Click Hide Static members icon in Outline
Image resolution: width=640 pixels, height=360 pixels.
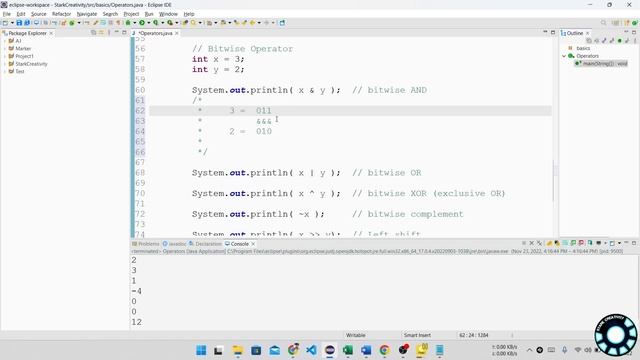tap(612, 40)
